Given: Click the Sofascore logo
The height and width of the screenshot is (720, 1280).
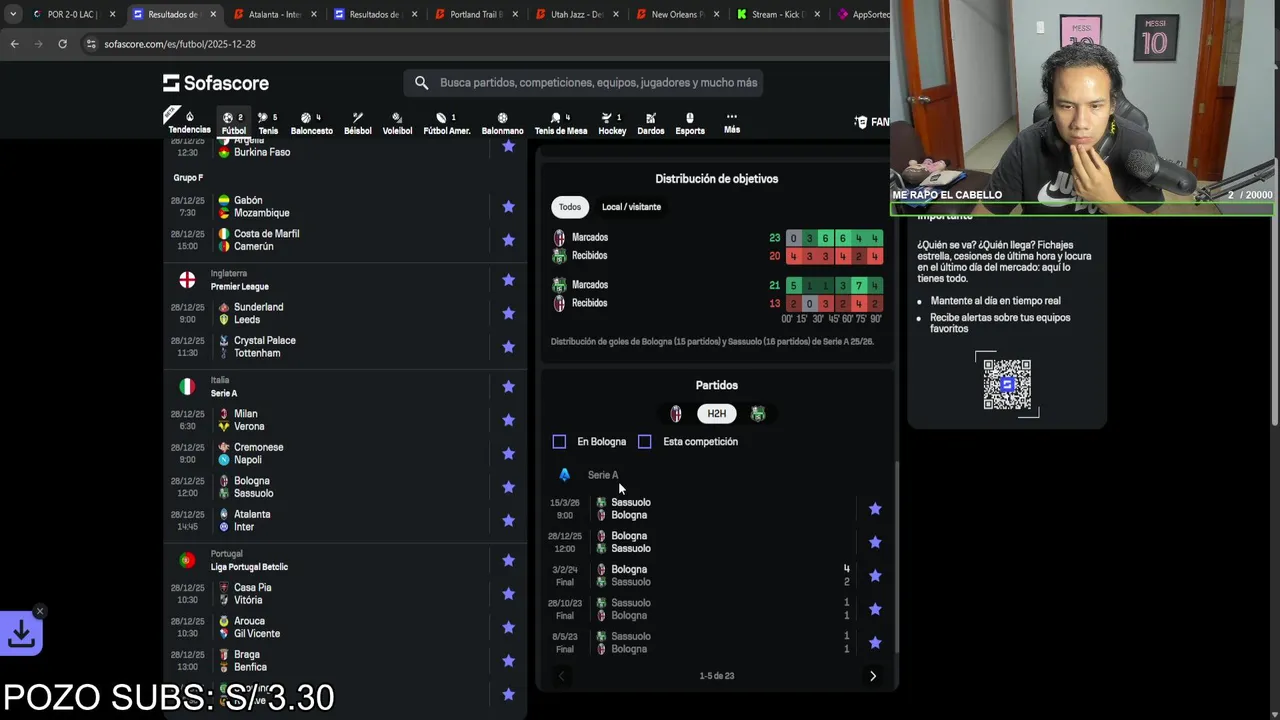Looking at the screenshot, I should 216,83.
